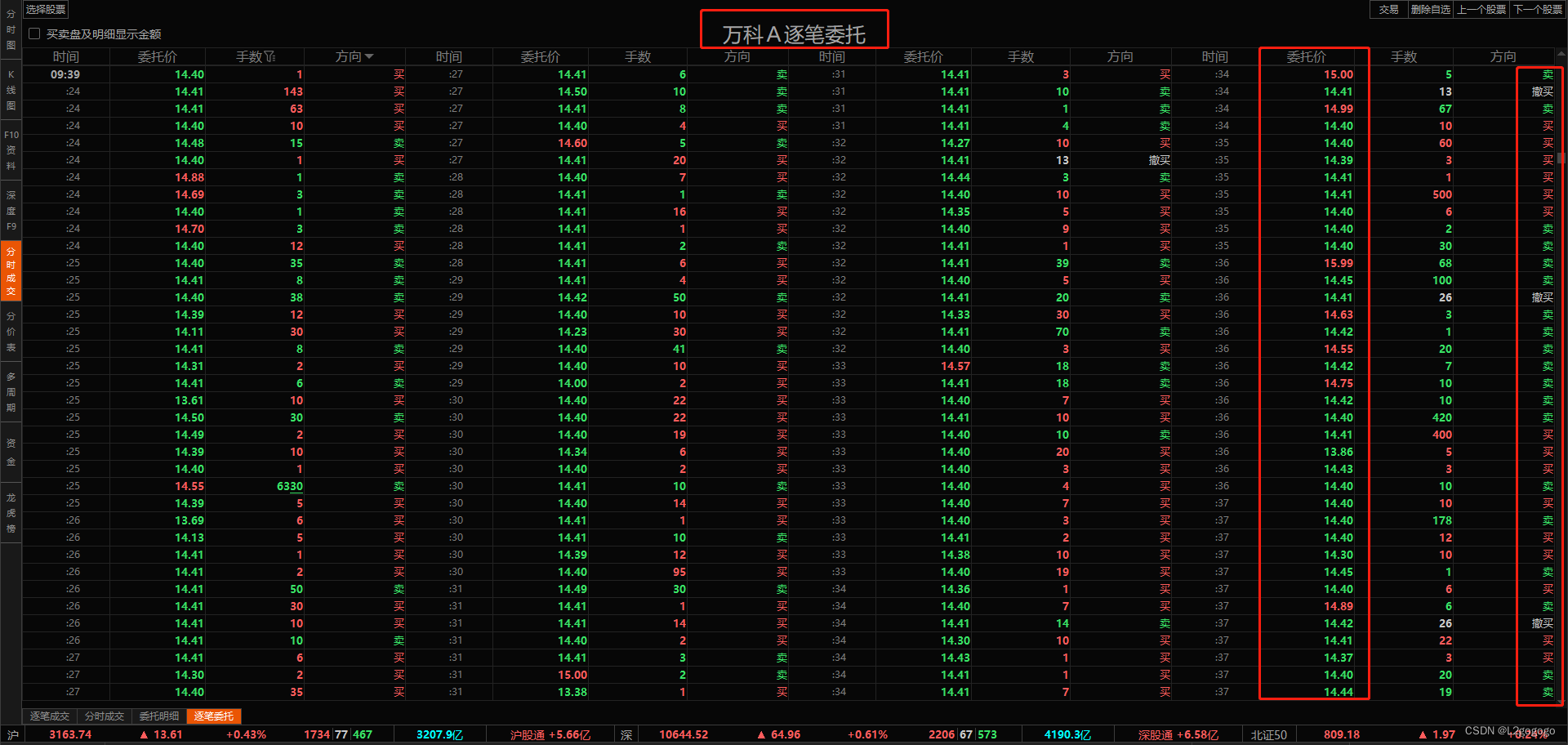Open 多周期 in the left sidebar
Screen dimensions: 1568x745
click(11, 392)
